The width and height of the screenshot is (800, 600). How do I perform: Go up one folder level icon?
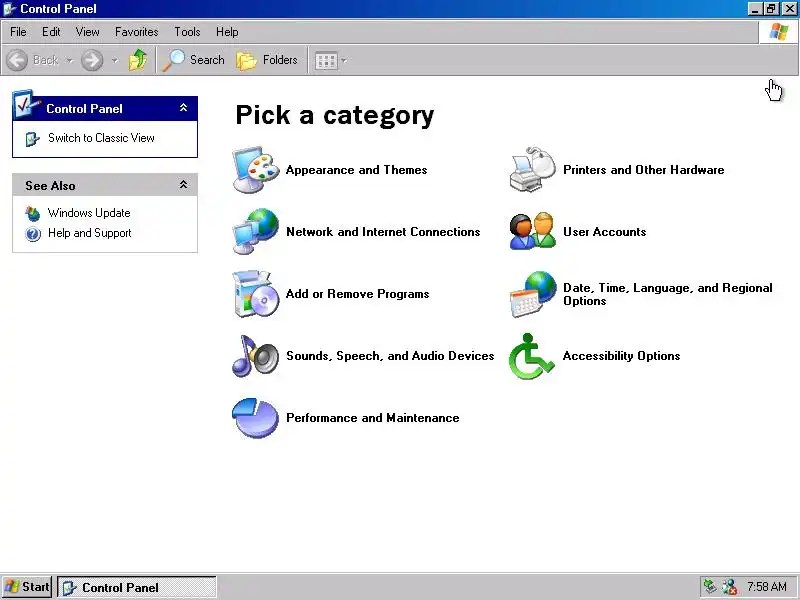[137, 60]
